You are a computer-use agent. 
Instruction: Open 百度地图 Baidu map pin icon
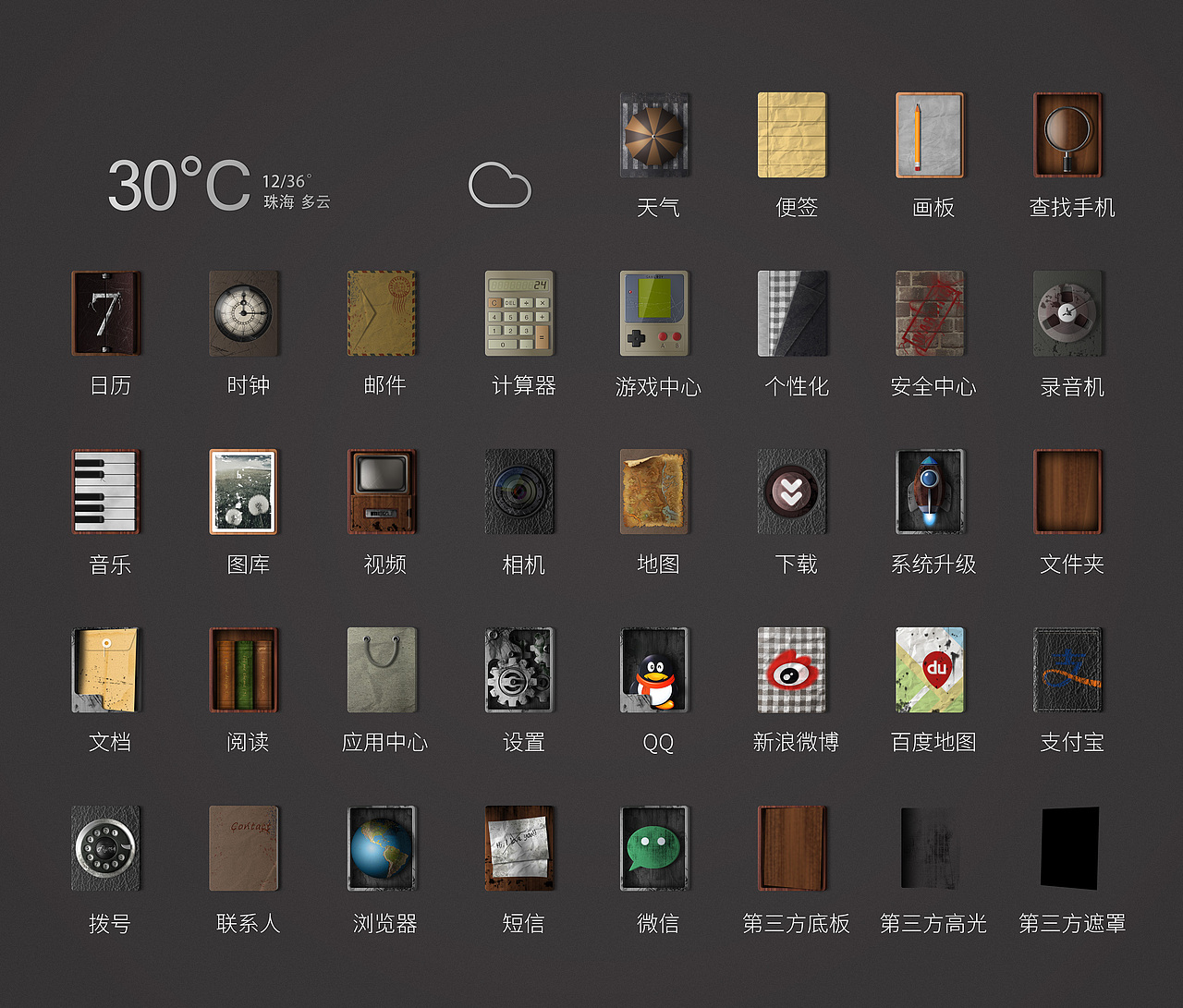pyautogui.click(x=930, y=670)
